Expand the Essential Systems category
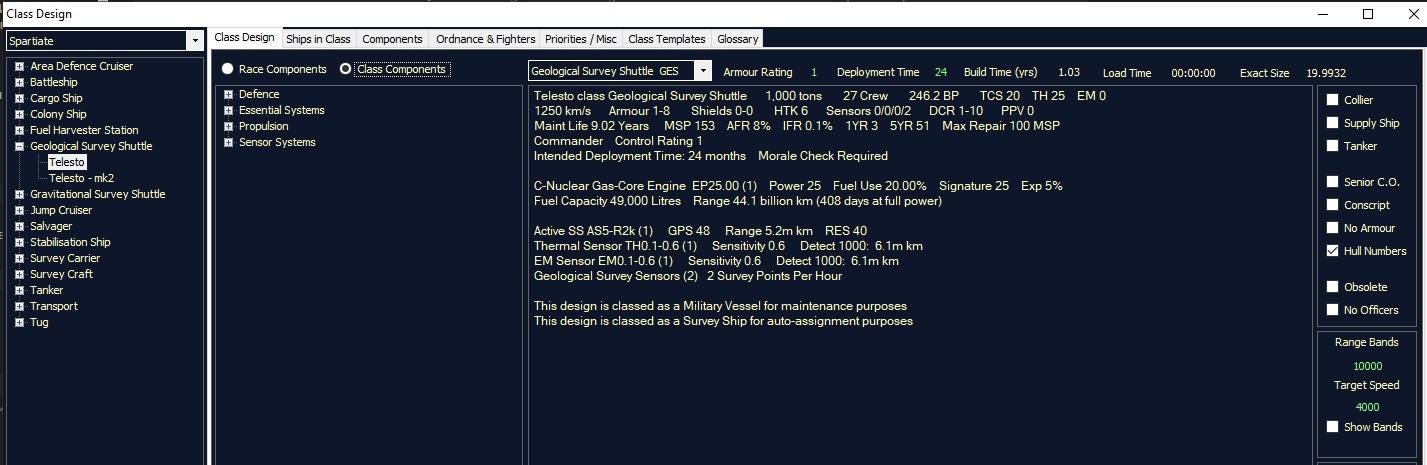Screen dimensions: 1427x465 (x=229, y=110)
